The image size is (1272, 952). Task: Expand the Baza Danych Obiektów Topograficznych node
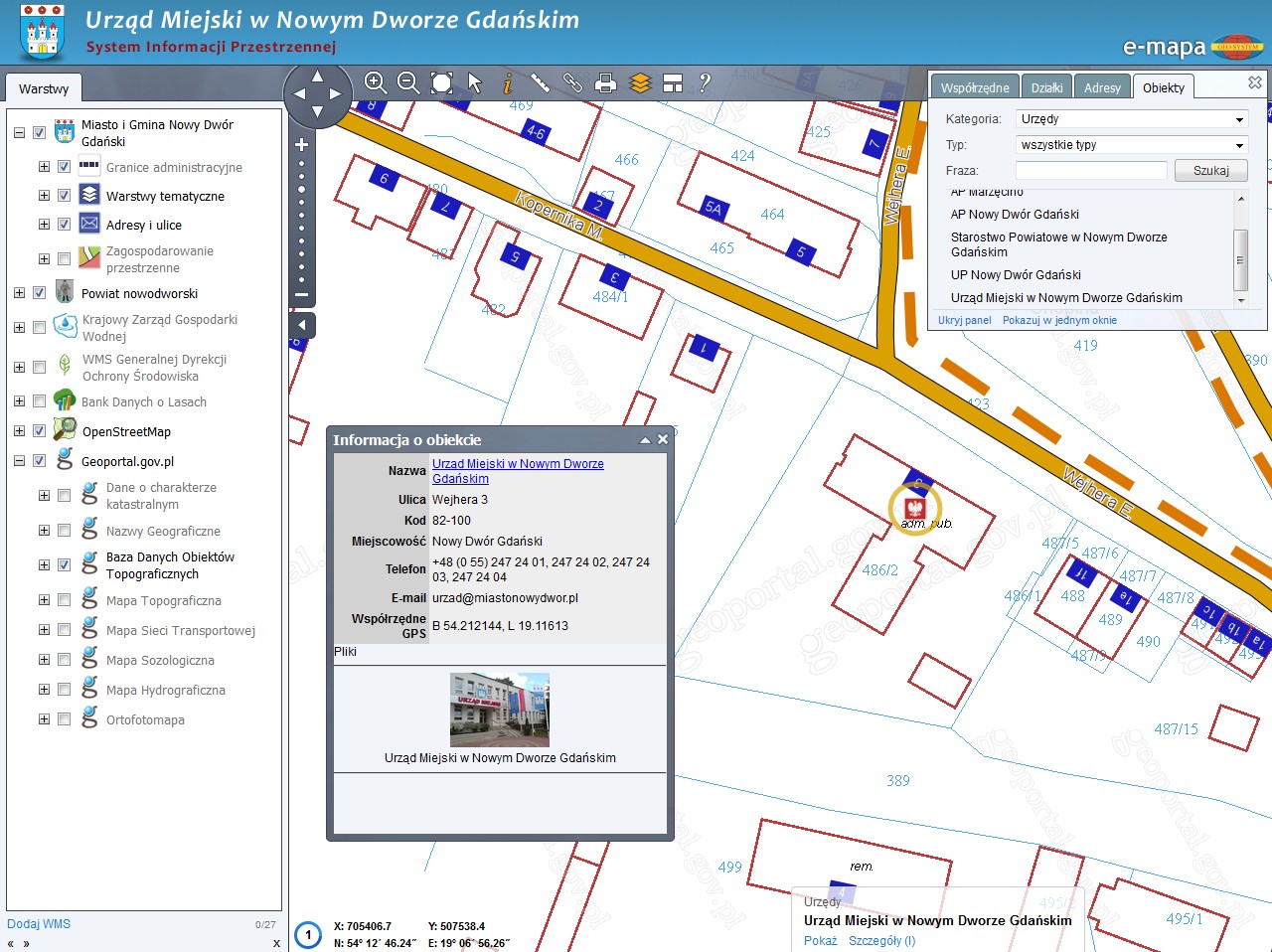pos(44,564)
